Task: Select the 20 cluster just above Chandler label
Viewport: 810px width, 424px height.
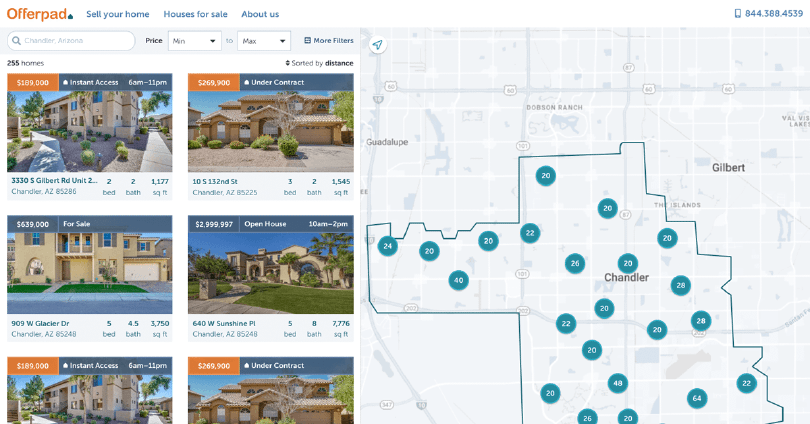Action: coord(628,263)
